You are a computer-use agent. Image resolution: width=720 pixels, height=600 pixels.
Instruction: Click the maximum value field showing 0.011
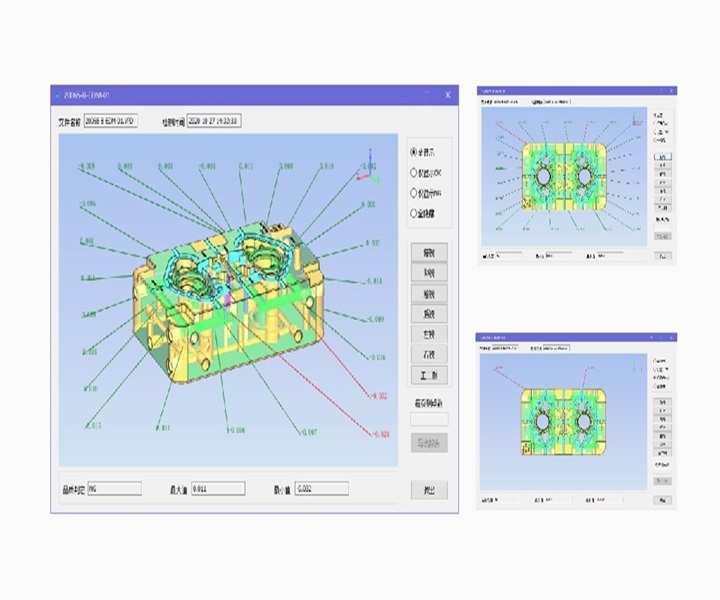[217, 489]
